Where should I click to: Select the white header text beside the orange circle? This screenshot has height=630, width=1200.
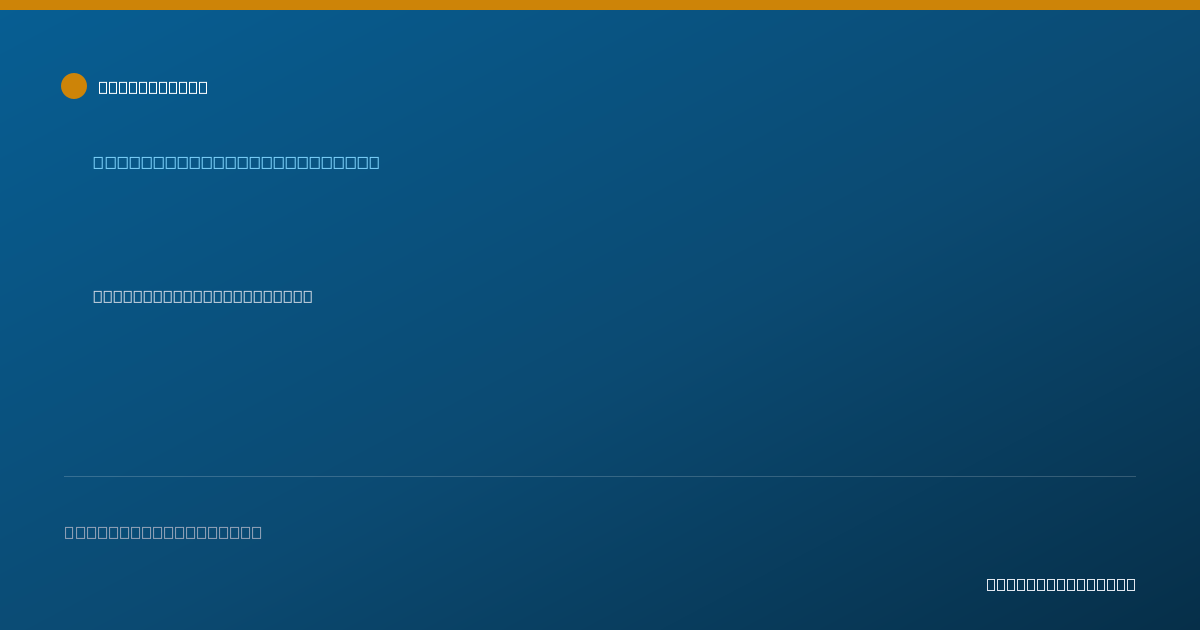pos(153,87)
